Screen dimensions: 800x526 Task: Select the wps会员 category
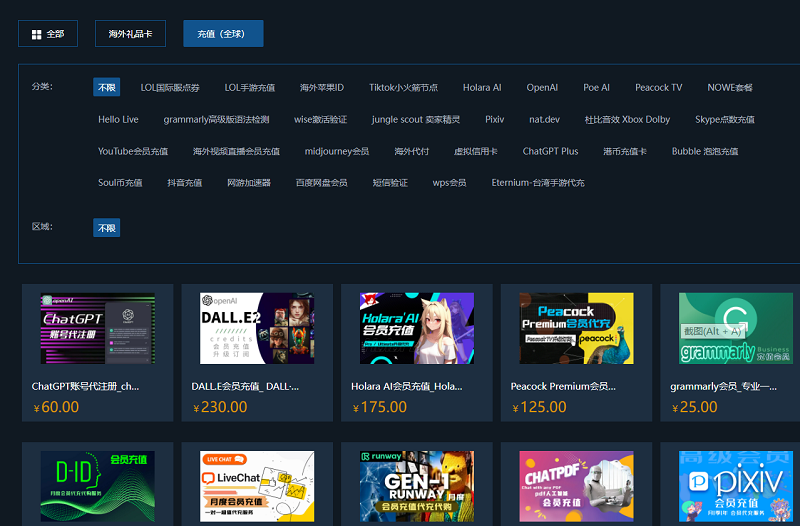[449, 183]
